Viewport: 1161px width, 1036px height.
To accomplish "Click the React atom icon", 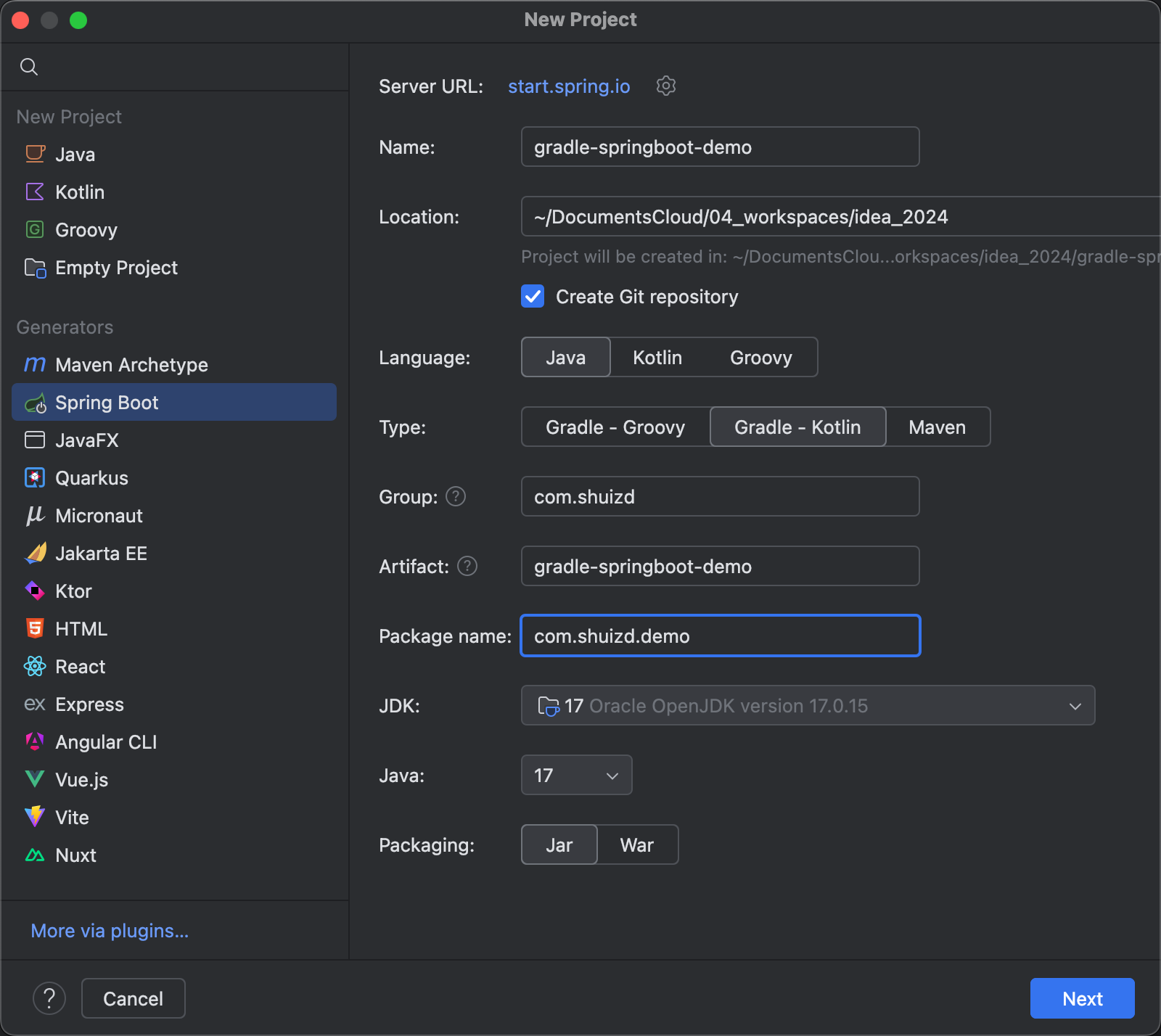I will coord(35,666).
